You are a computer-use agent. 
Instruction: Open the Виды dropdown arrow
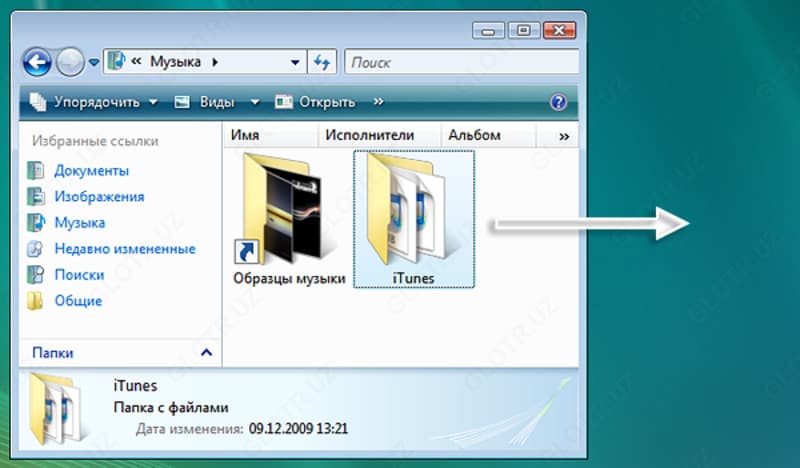tap(255, 102)
